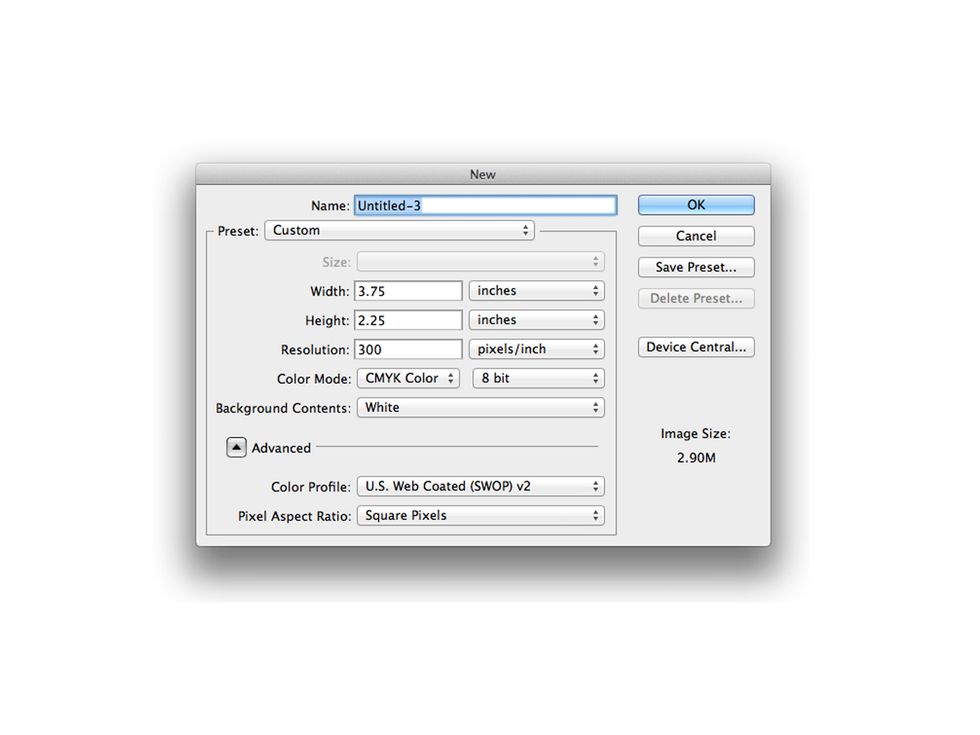Open the Background Contents dropdown
Image resolution: width=980 pixels, height=735 pixels.
(x=481, y=407)
